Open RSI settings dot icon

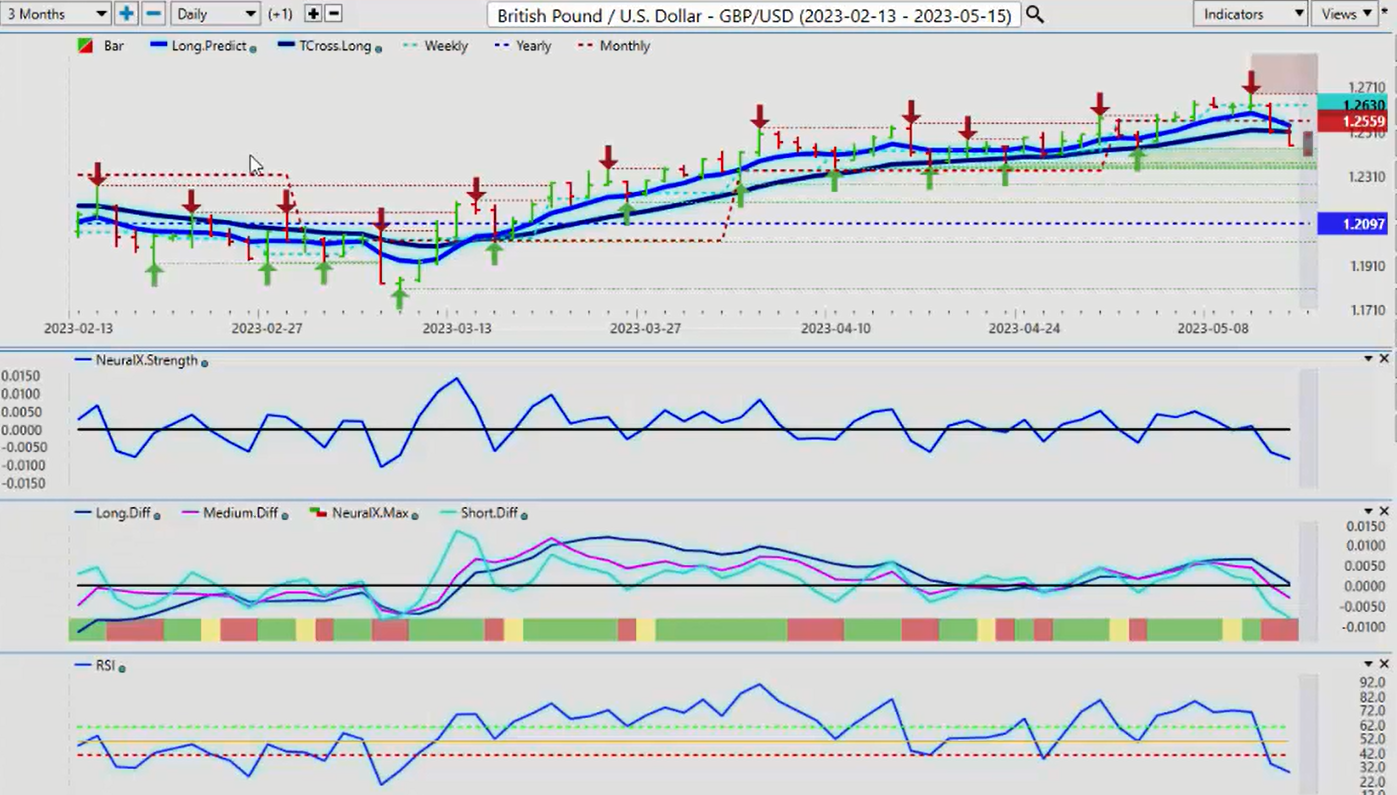[122, 667]
